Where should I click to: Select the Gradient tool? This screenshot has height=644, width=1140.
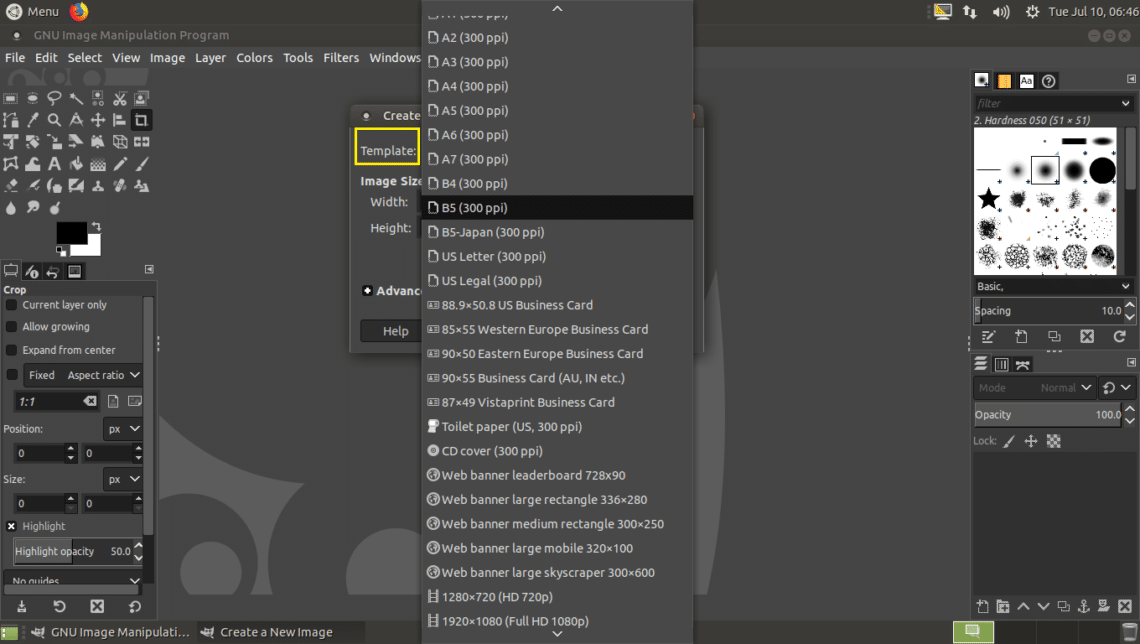point(97,164)
